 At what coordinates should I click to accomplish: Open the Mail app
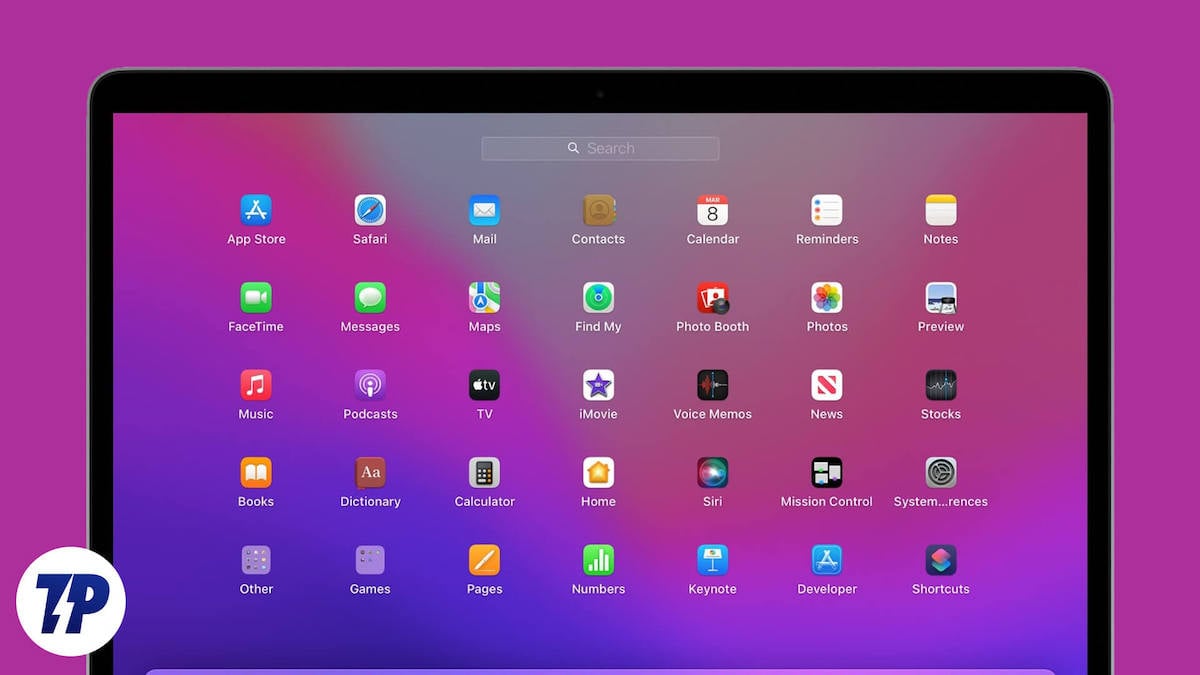484,210
